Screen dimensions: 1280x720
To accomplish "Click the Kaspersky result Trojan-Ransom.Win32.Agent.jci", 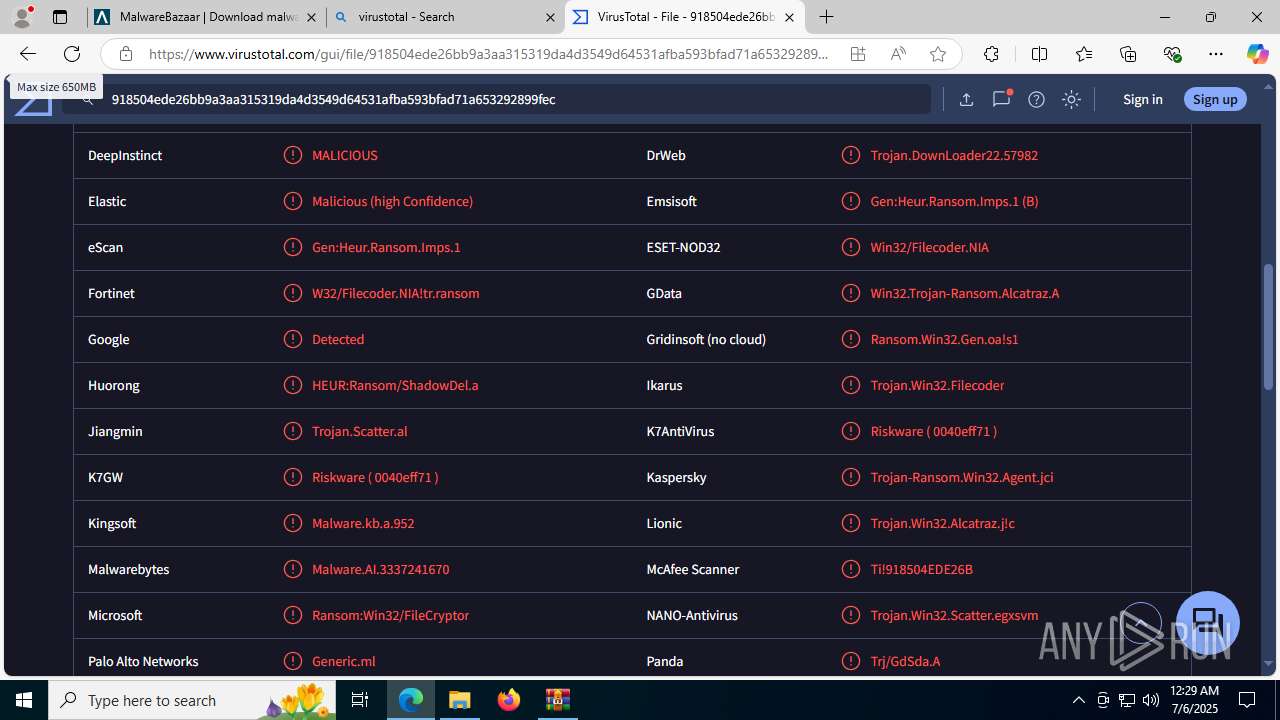I will coord(961,477).
